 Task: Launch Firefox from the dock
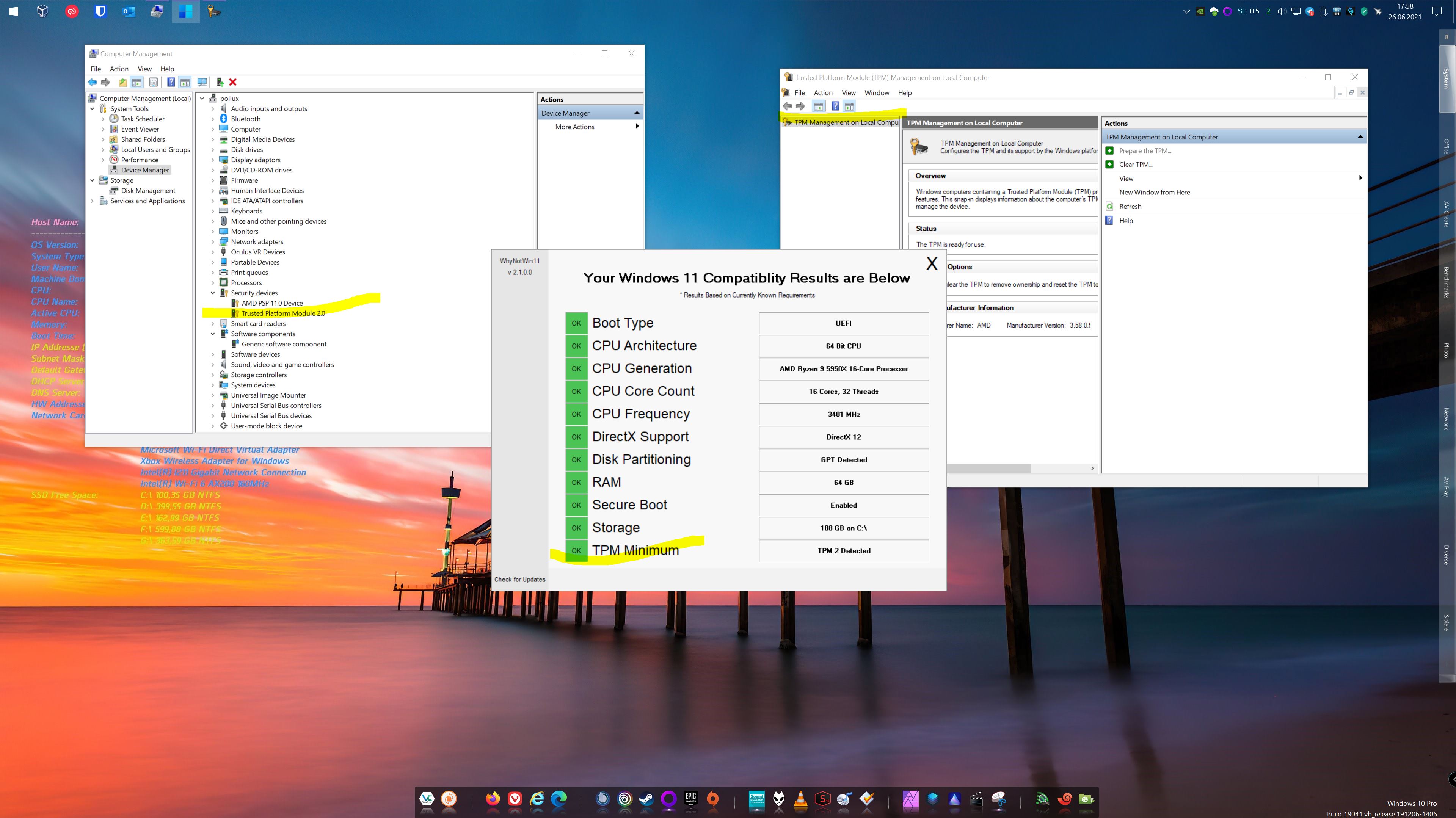(493, 799)
